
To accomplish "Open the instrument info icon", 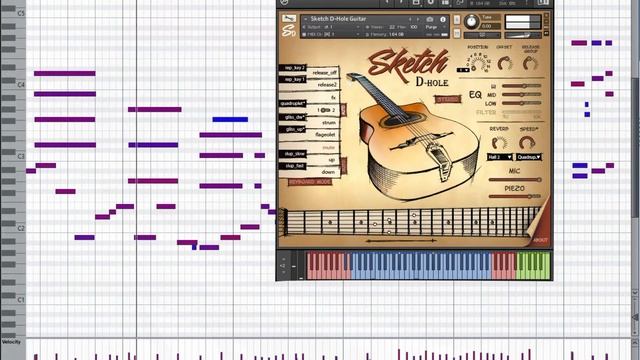I will (443, 19).
